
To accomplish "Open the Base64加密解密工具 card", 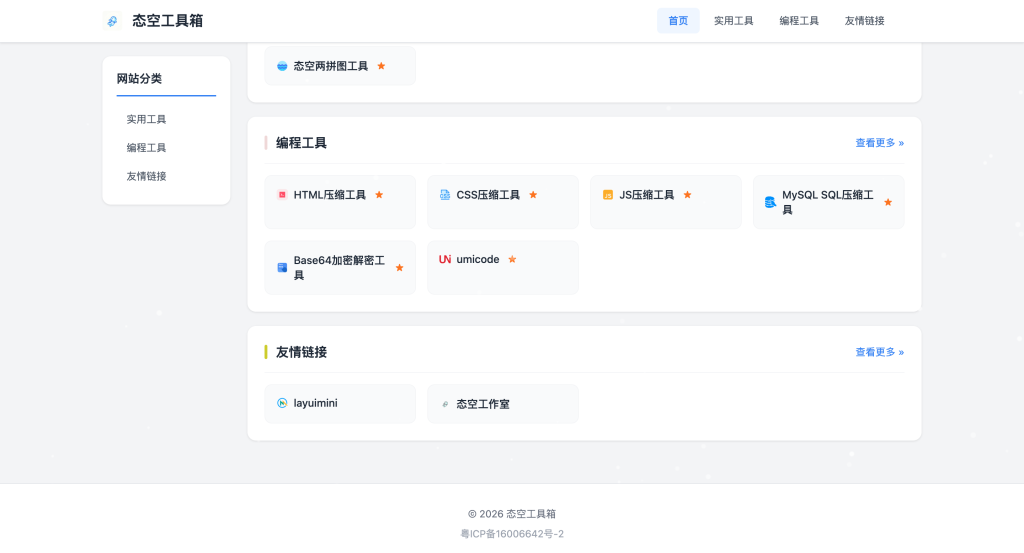I will point(340,268).
